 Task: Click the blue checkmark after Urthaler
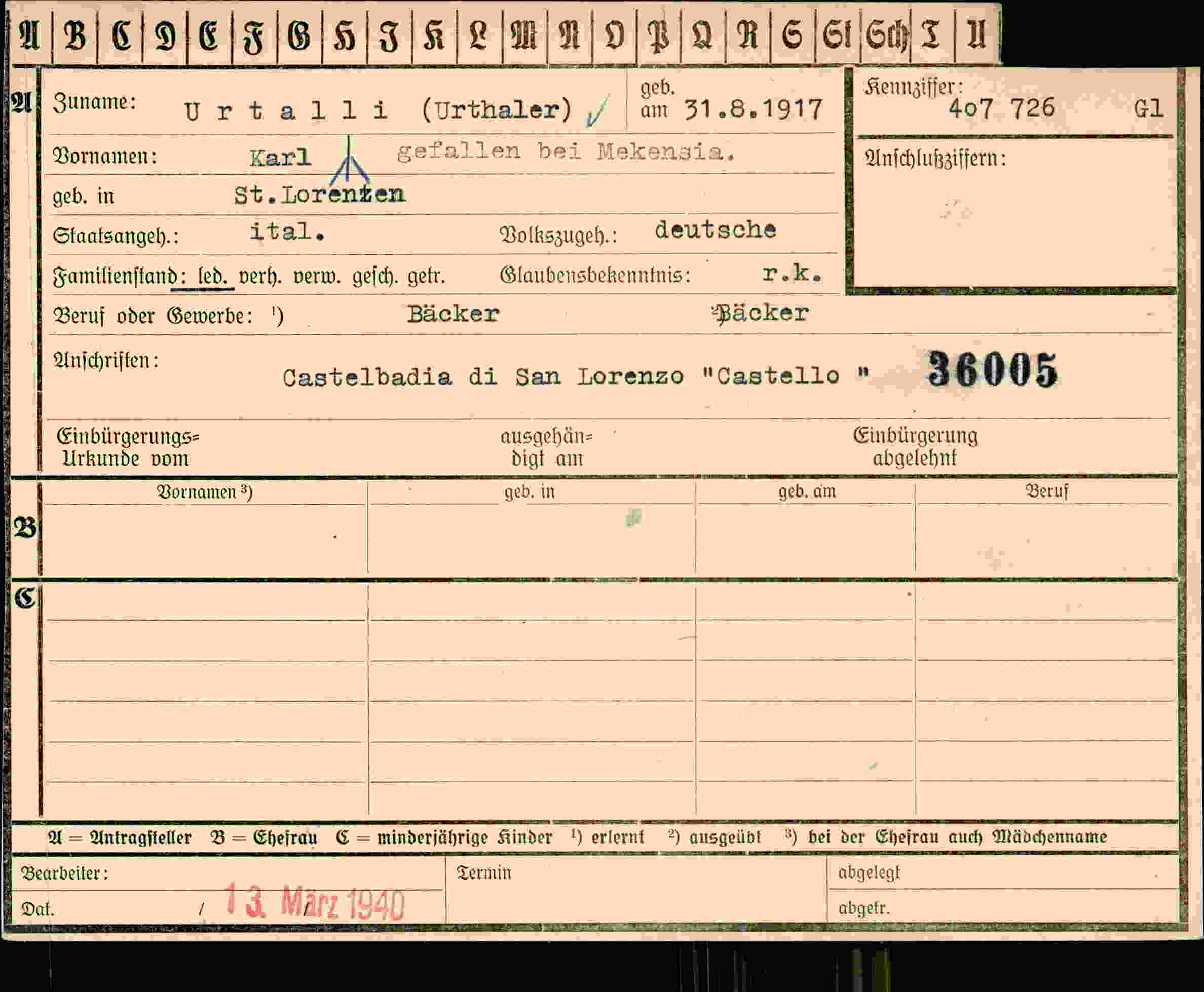coord(596,111)
